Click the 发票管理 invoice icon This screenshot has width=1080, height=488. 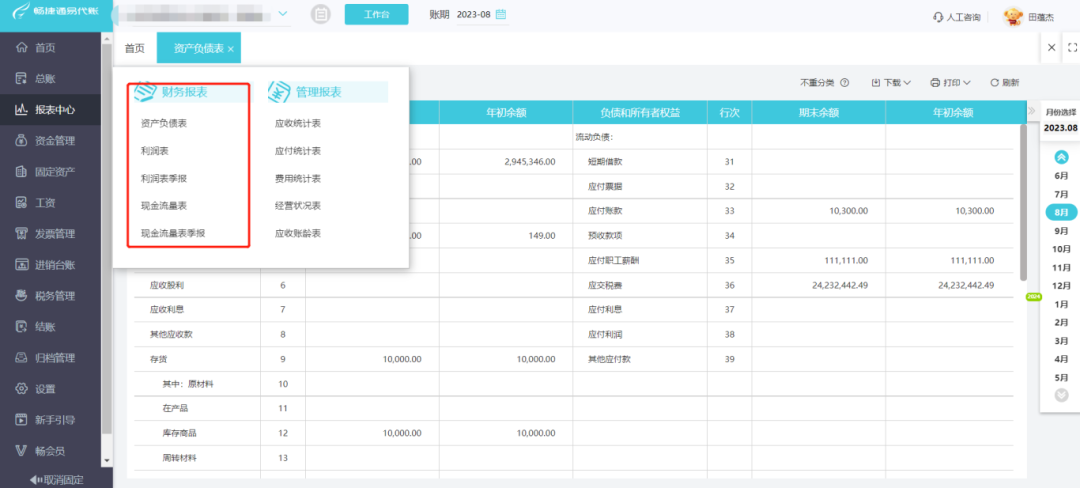coord(21,233)
